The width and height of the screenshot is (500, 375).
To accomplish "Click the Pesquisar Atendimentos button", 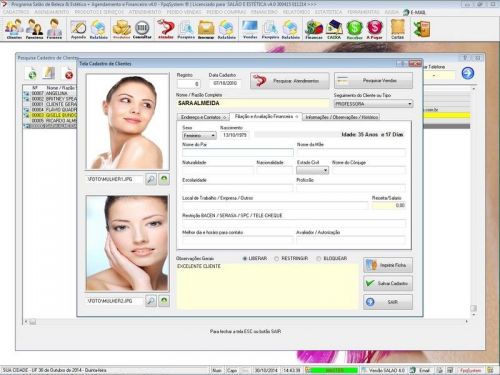I will tap(290, 81).
